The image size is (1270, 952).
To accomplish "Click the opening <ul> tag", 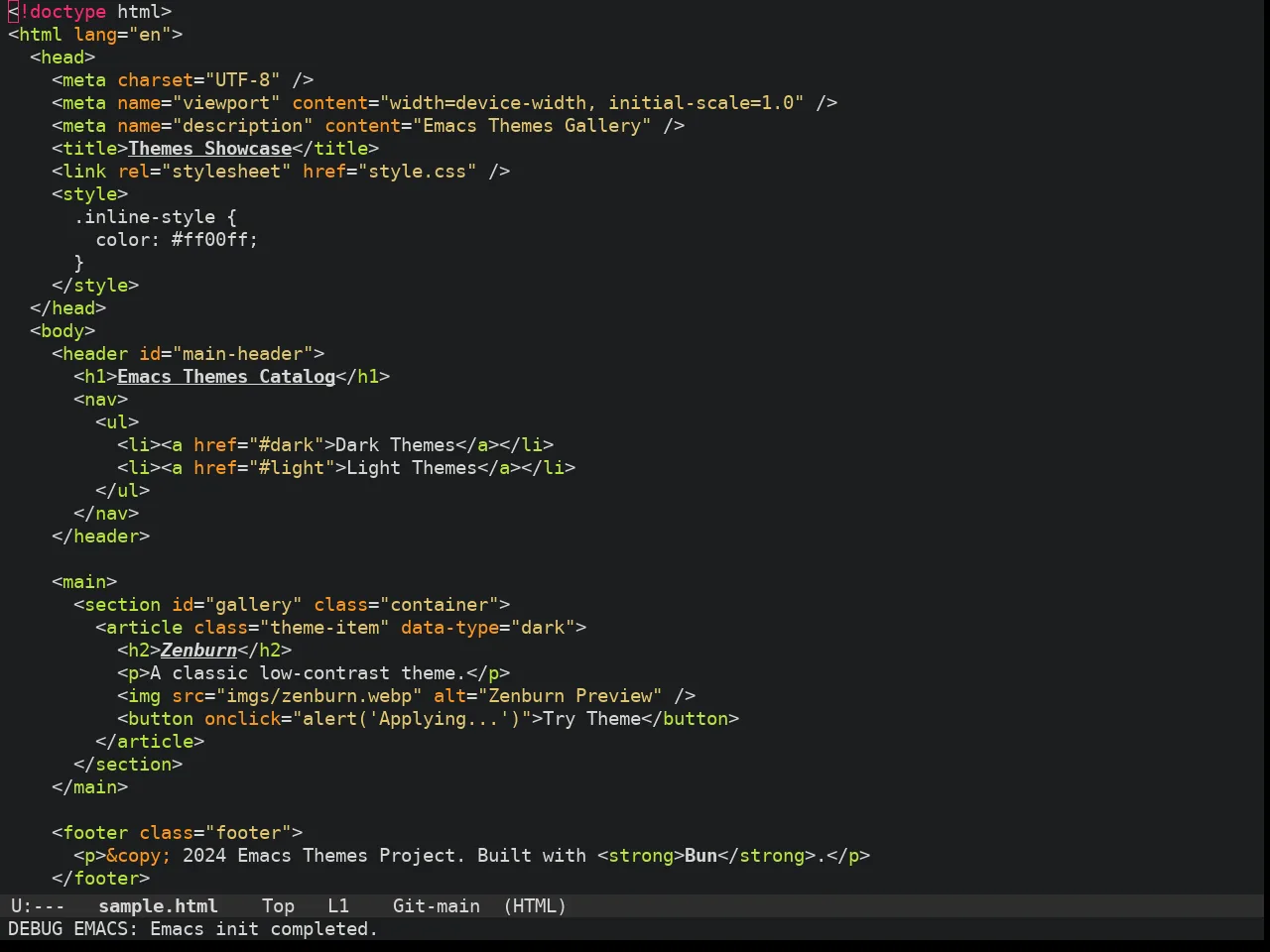I will (x=117, y=421).
